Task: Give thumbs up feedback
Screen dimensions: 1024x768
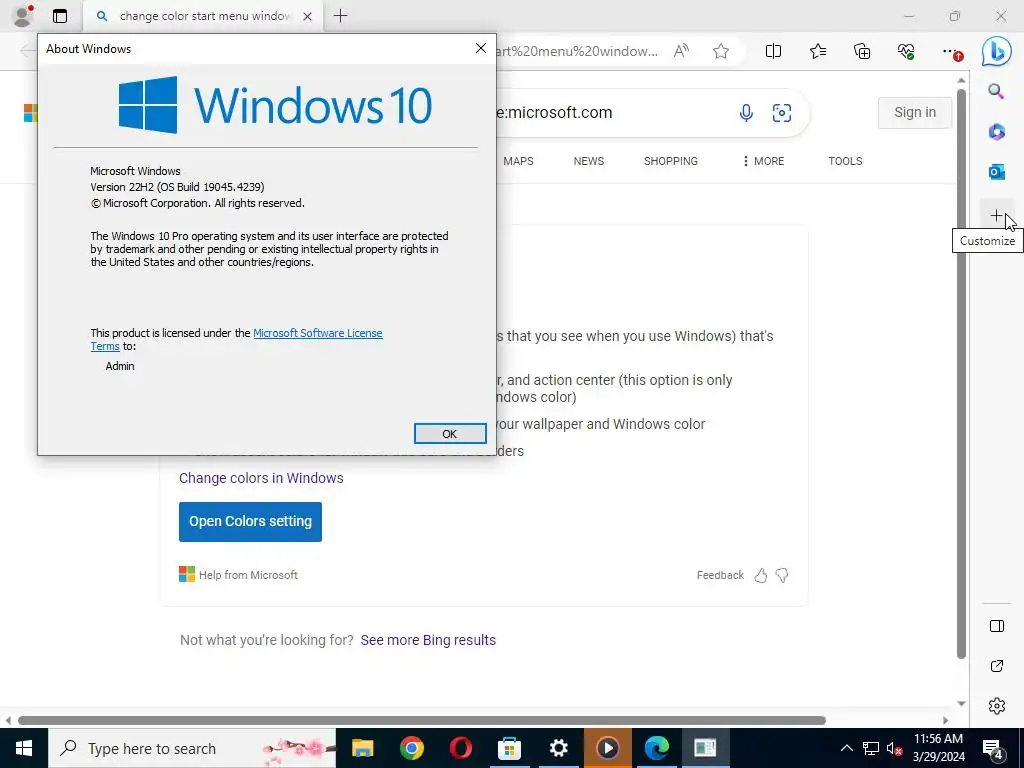Action: tap(761, 575)
